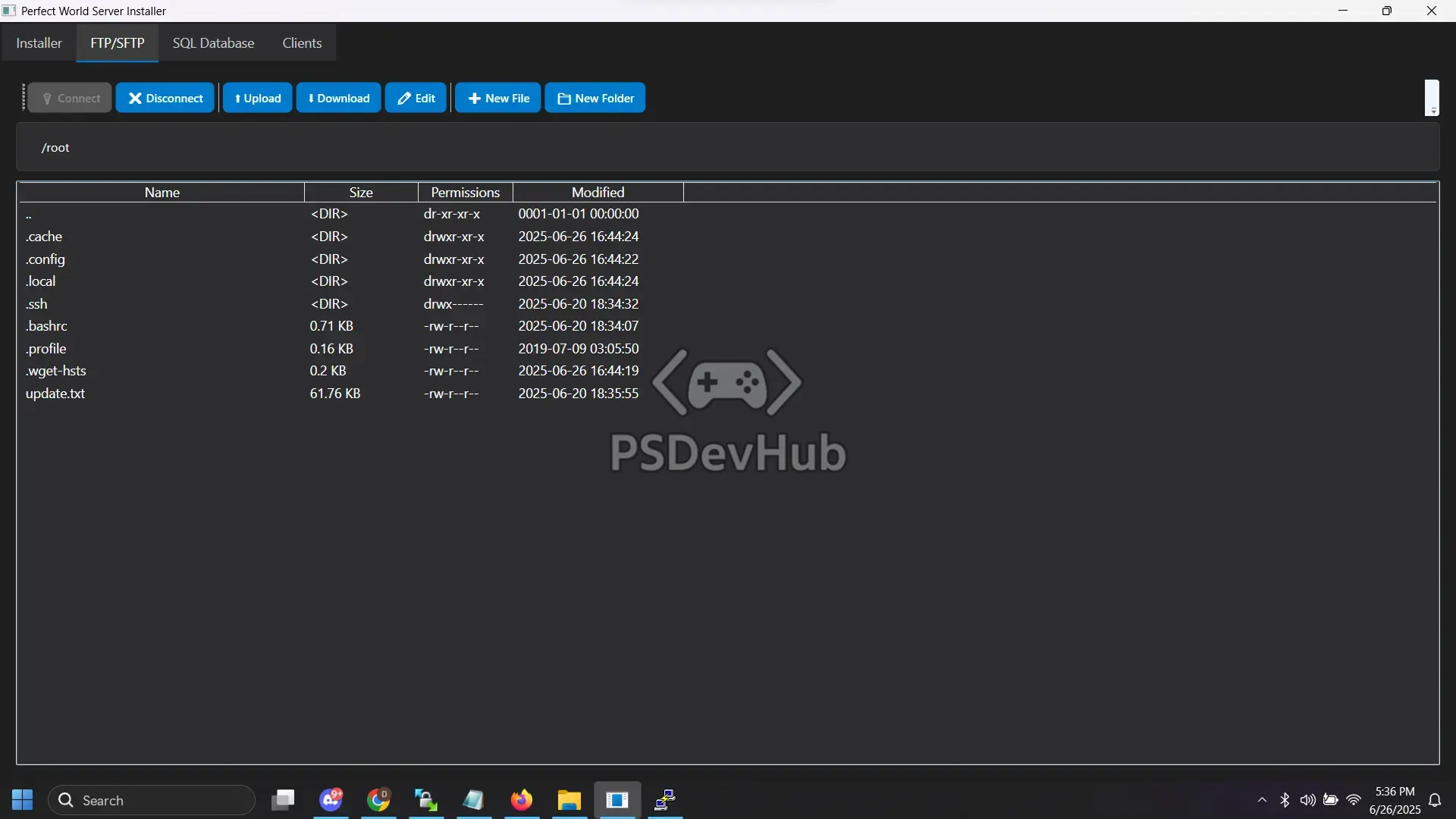Click the Upload button
The width and height of the screenshot is (1456, 819).
point(258,98)
